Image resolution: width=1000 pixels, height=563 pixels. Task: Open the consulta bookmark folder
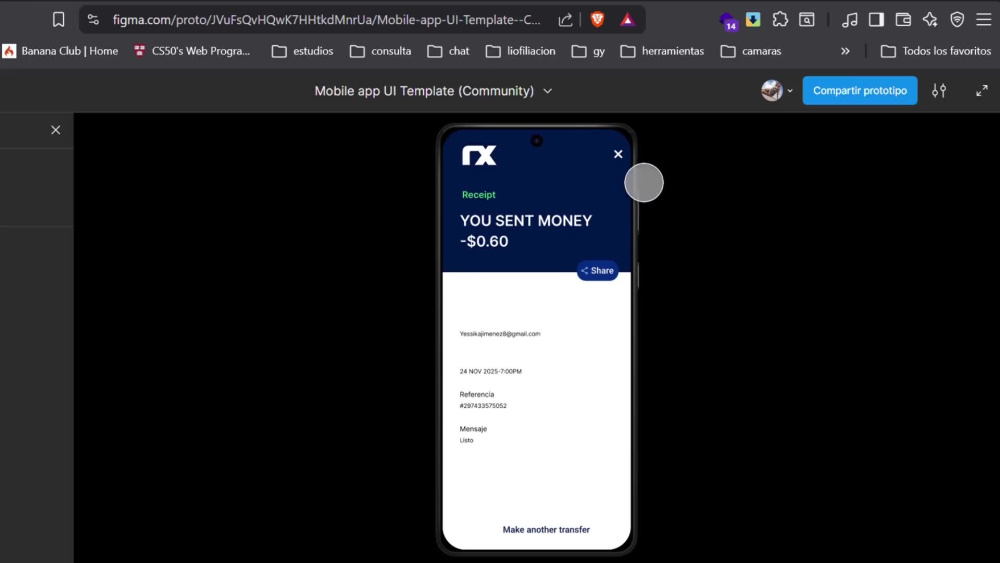coord(381,51)
